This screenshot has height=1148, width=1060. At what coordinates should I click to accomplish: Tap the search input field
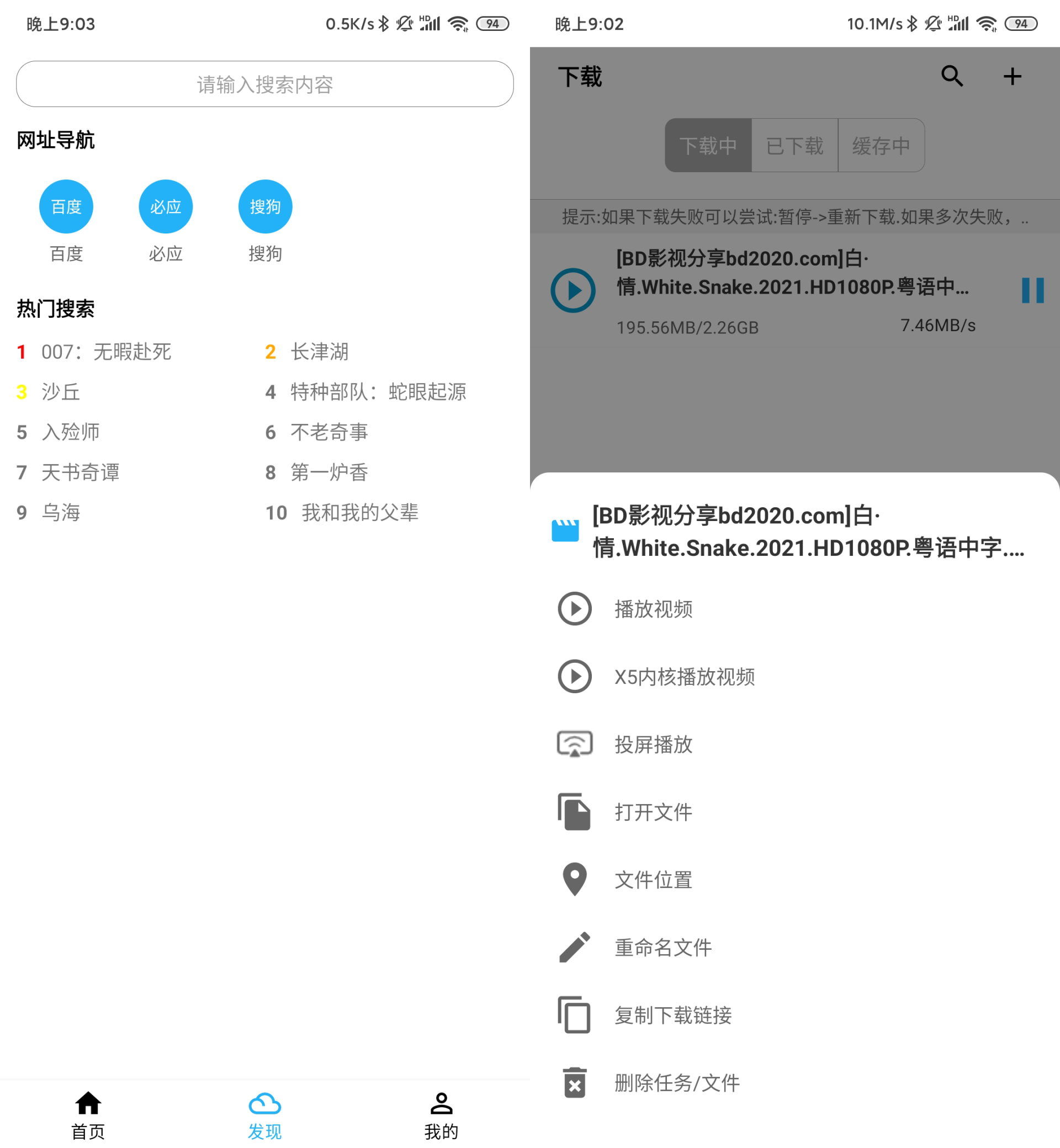pos(264,84)
